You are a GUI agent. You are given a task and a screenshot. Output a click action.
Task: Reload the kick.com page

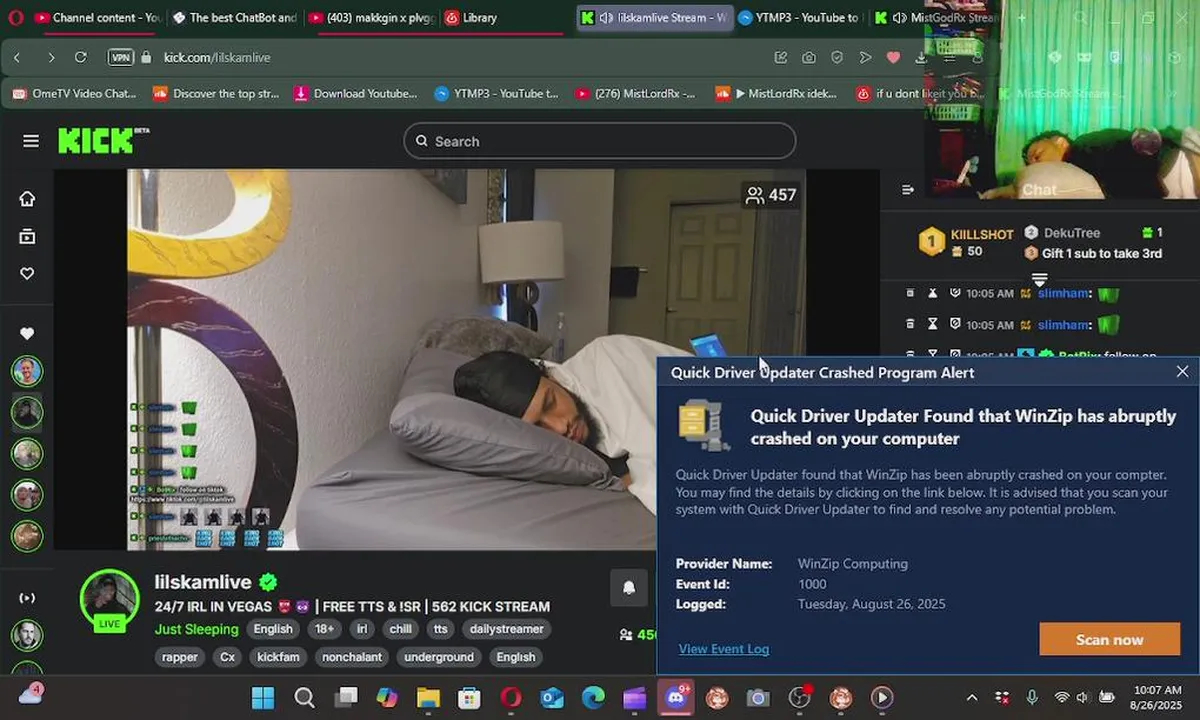[81, 57]
